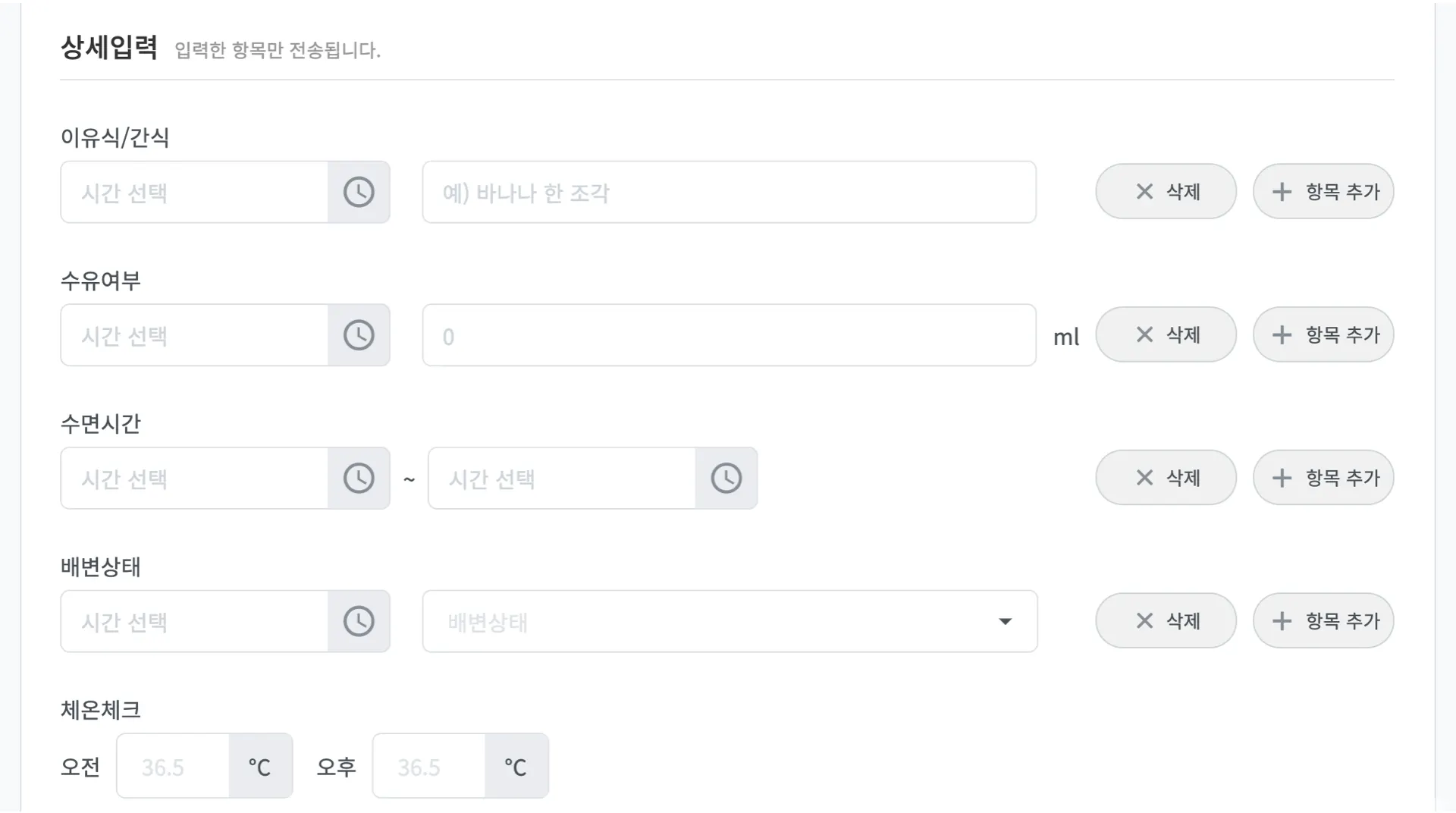The image size is (1456, 813).
Task: Add another 수면시간 item
Action: (1323, 478)
